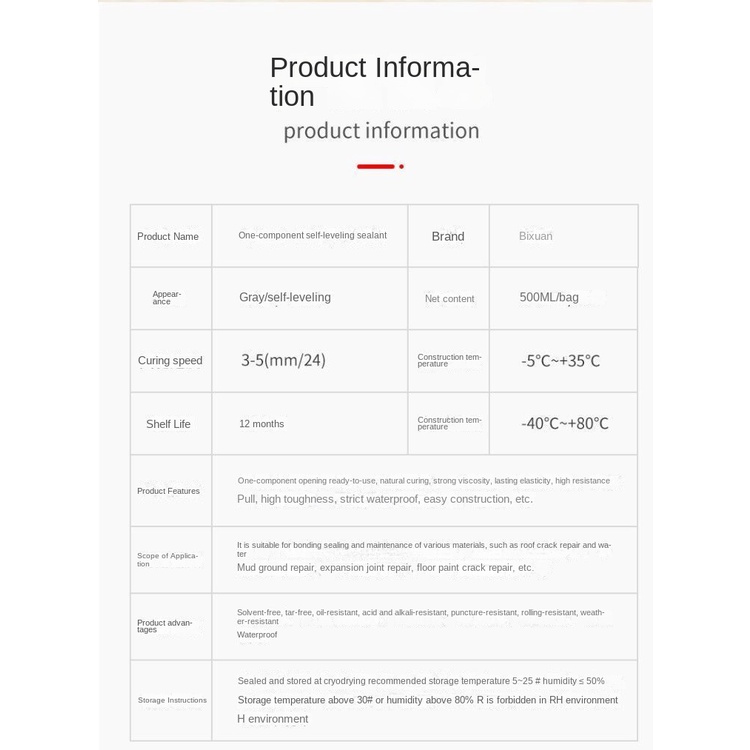Click the "Appearance" label cell

167,298
